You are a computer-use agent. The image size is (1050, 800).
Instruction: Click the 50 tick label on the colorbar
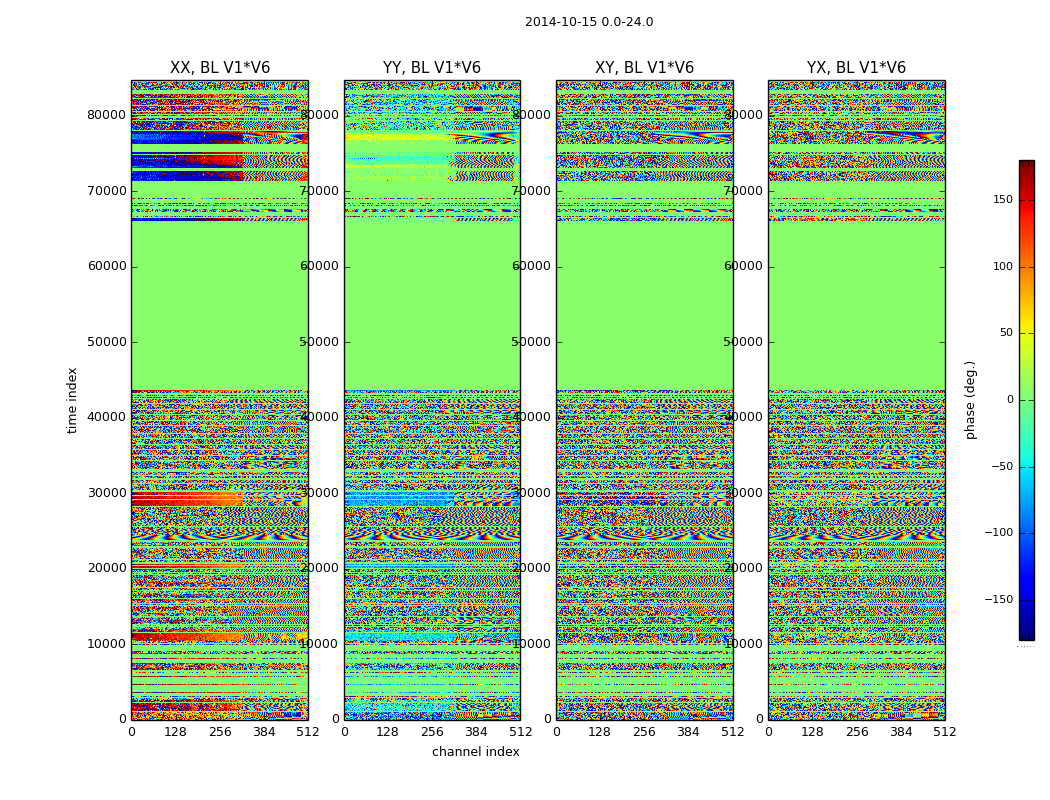point(1006,333)
